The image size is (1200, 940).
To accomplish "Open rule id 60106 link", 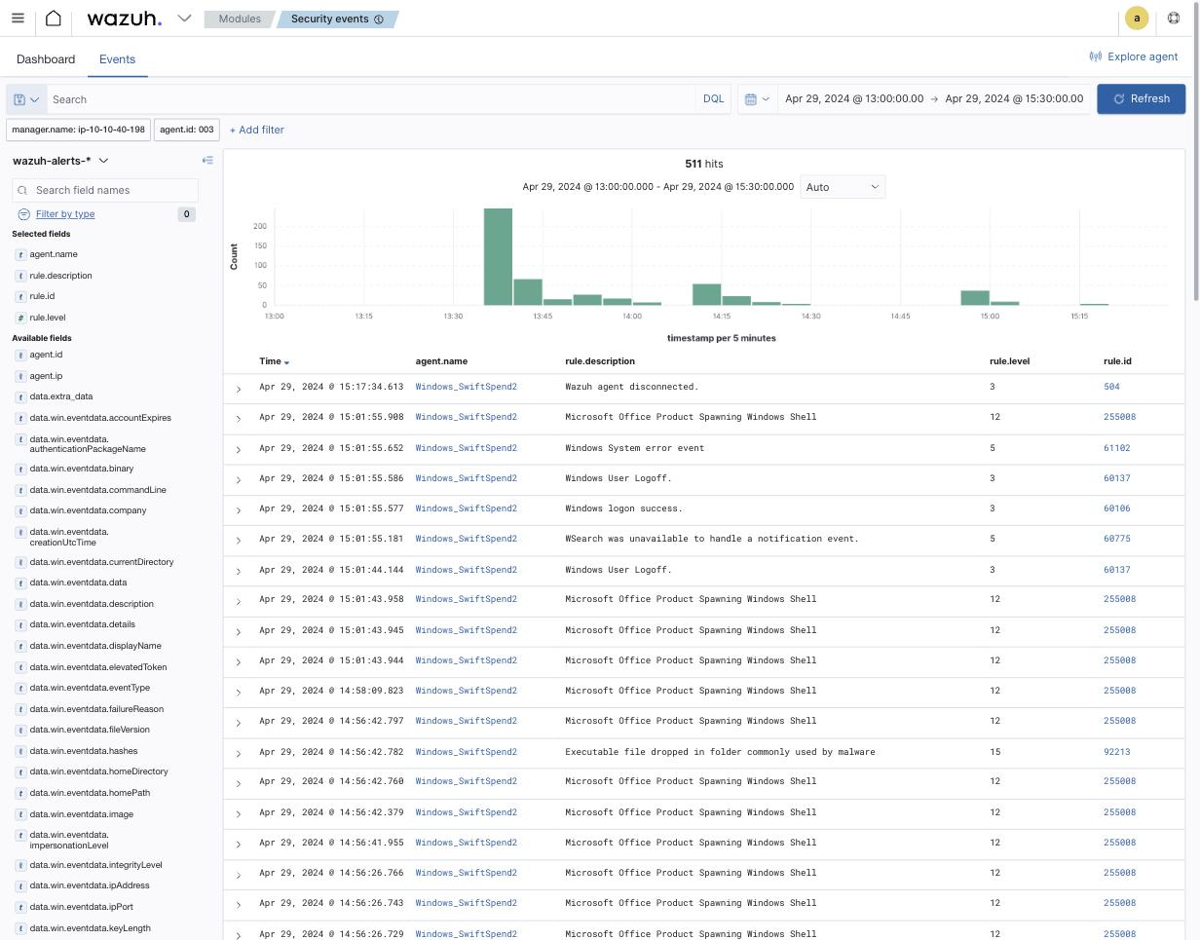I will (x=1117, y=508).
